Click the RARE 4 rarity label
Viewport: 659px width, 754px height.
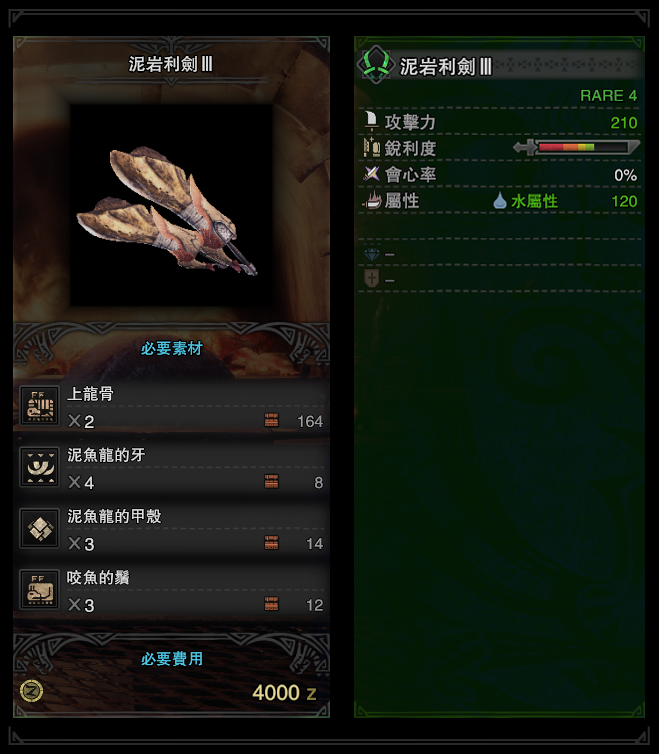(x=608, y=96)
